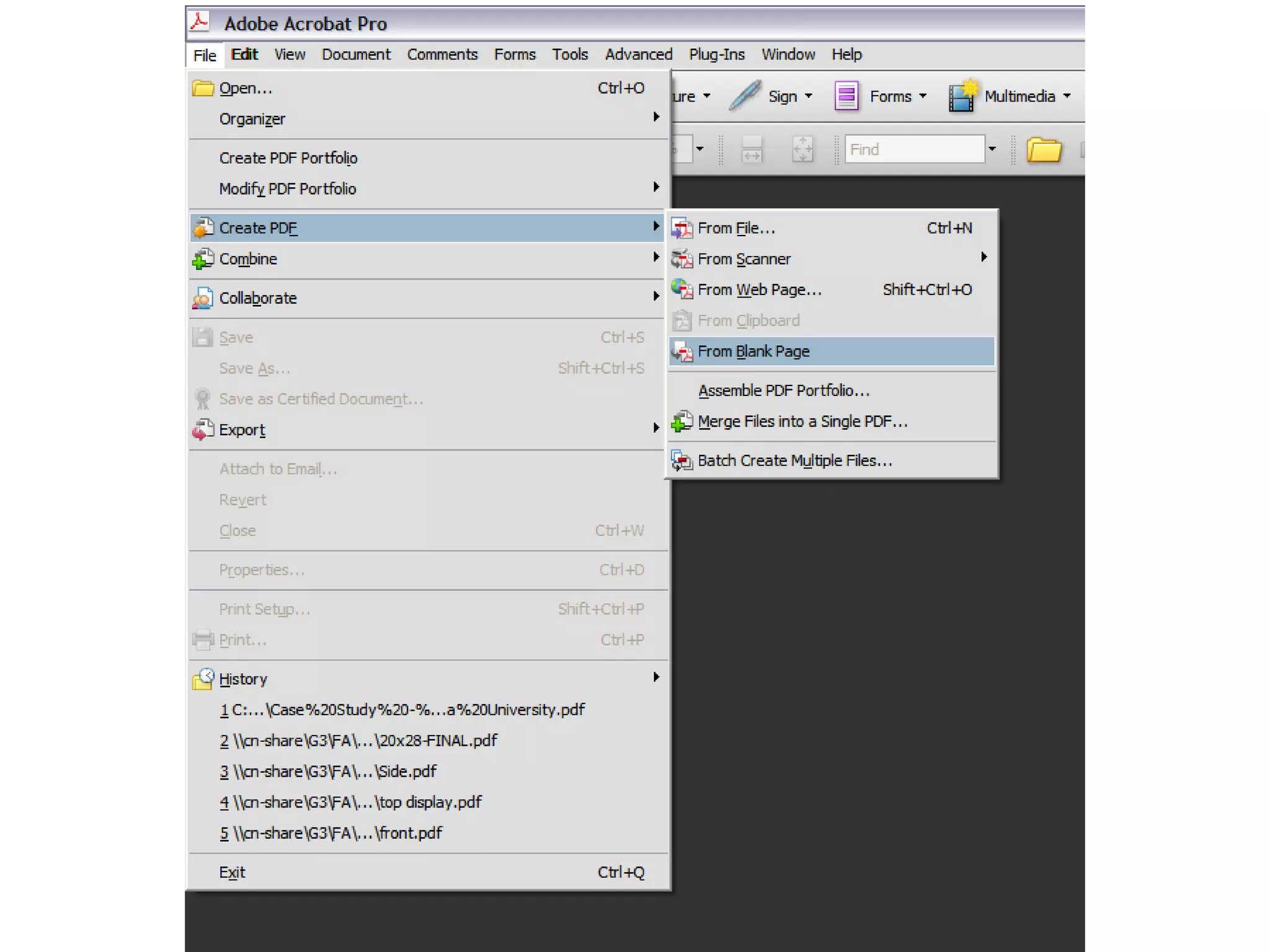Click the fit width page icon
The width and height of the screenshot is (1270, 952).
[x=752, y=150]
